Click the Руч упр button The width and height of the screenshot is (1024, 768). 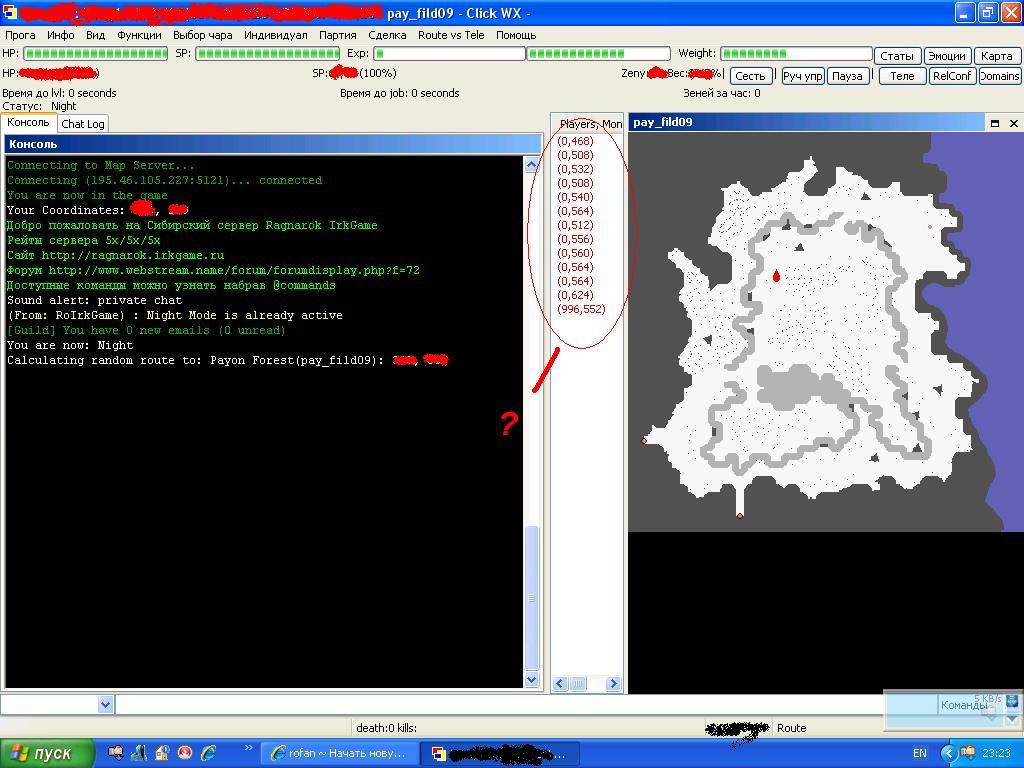coord(803,76)
